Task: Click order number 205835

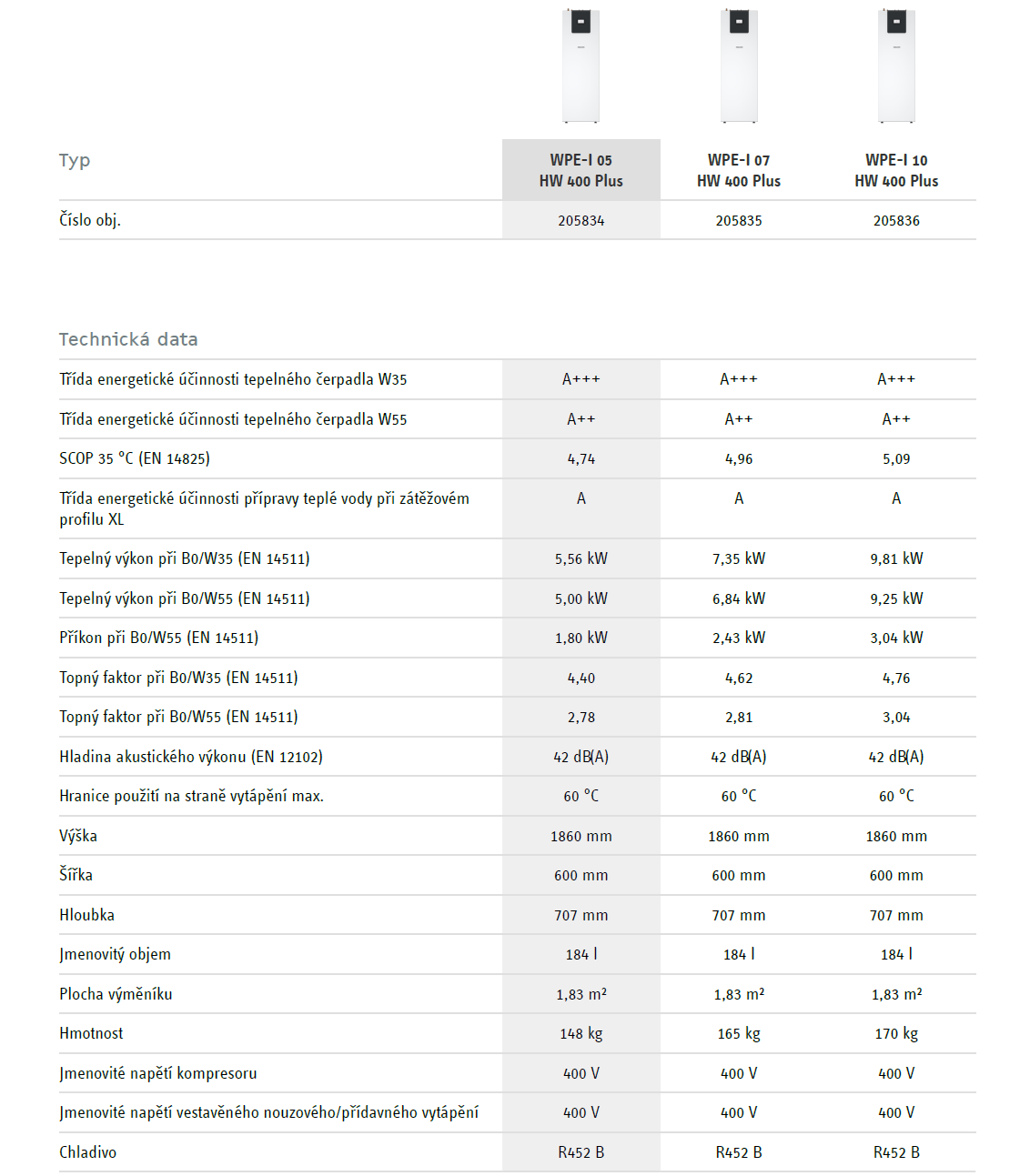Action: click(x=739, y=221)
